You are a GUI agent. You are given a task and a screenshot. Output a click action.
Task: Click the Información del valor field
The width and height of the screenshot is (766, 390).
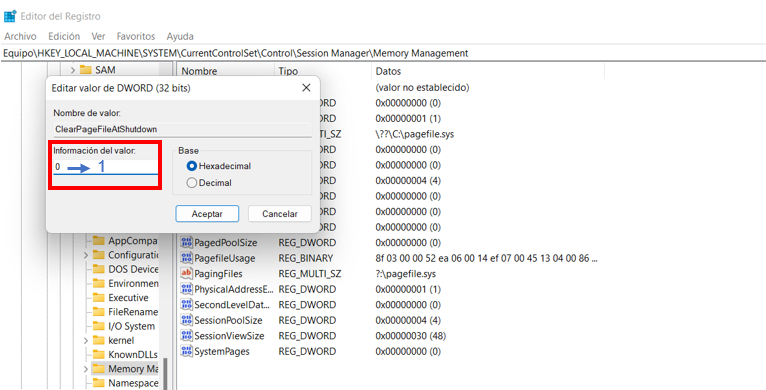click(106, 167)
